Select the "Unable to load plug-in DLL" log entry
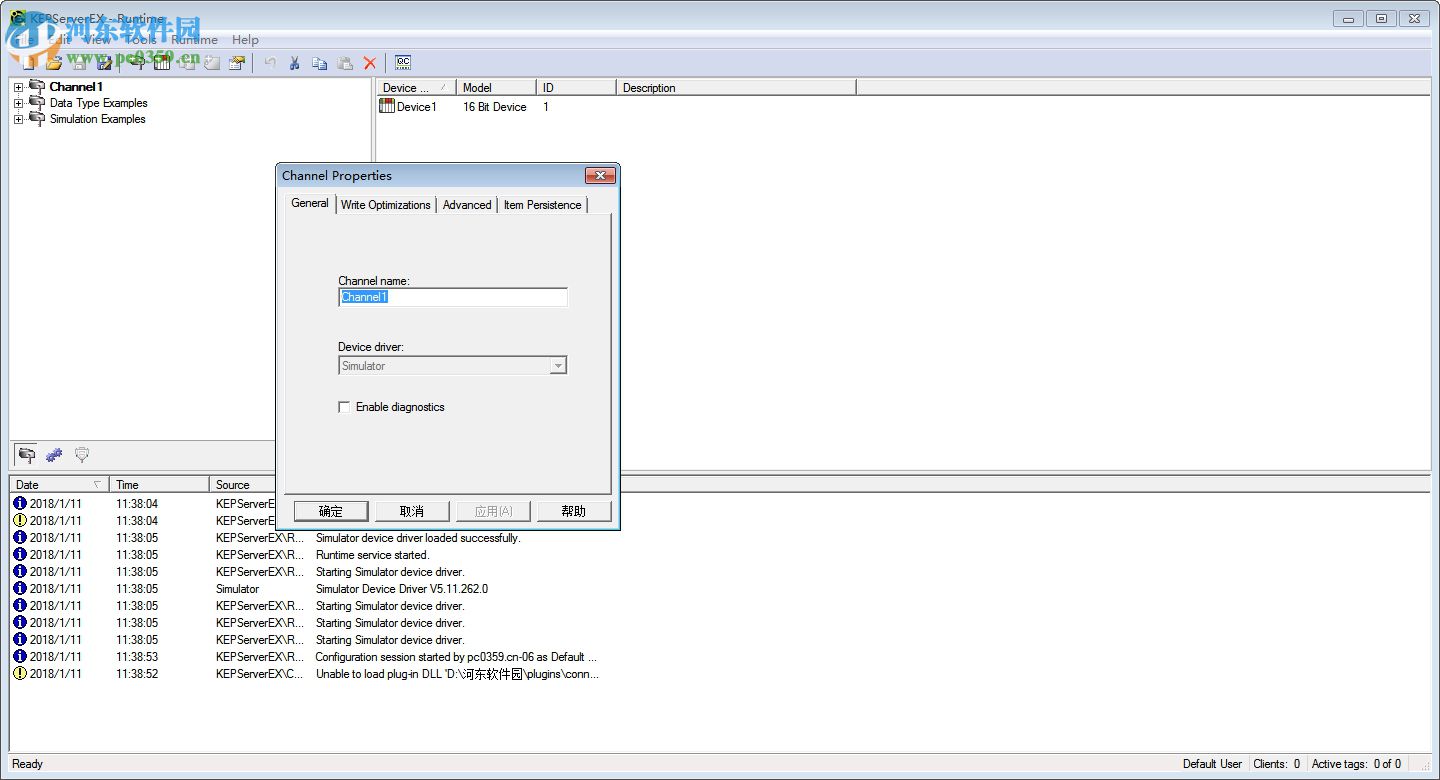This screenshot has width=1440, height=780. point(458,674)
